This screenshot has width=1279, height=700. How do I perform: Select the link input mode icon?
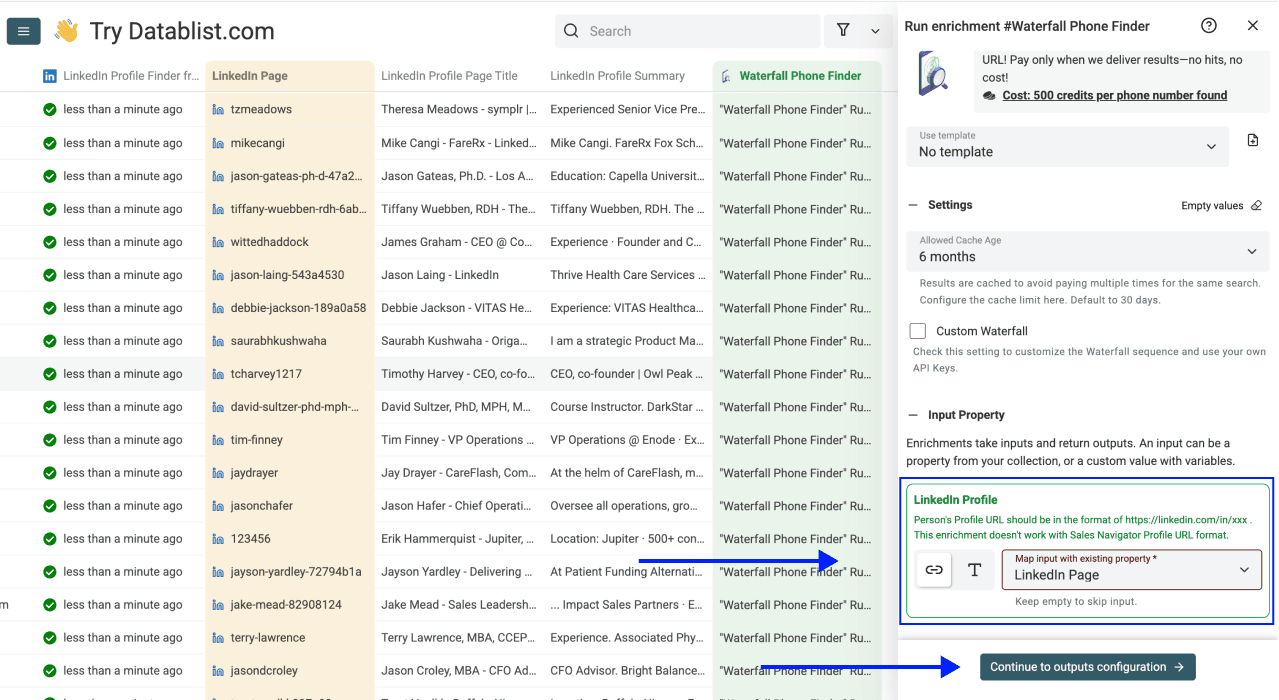[x=933, y=568]
